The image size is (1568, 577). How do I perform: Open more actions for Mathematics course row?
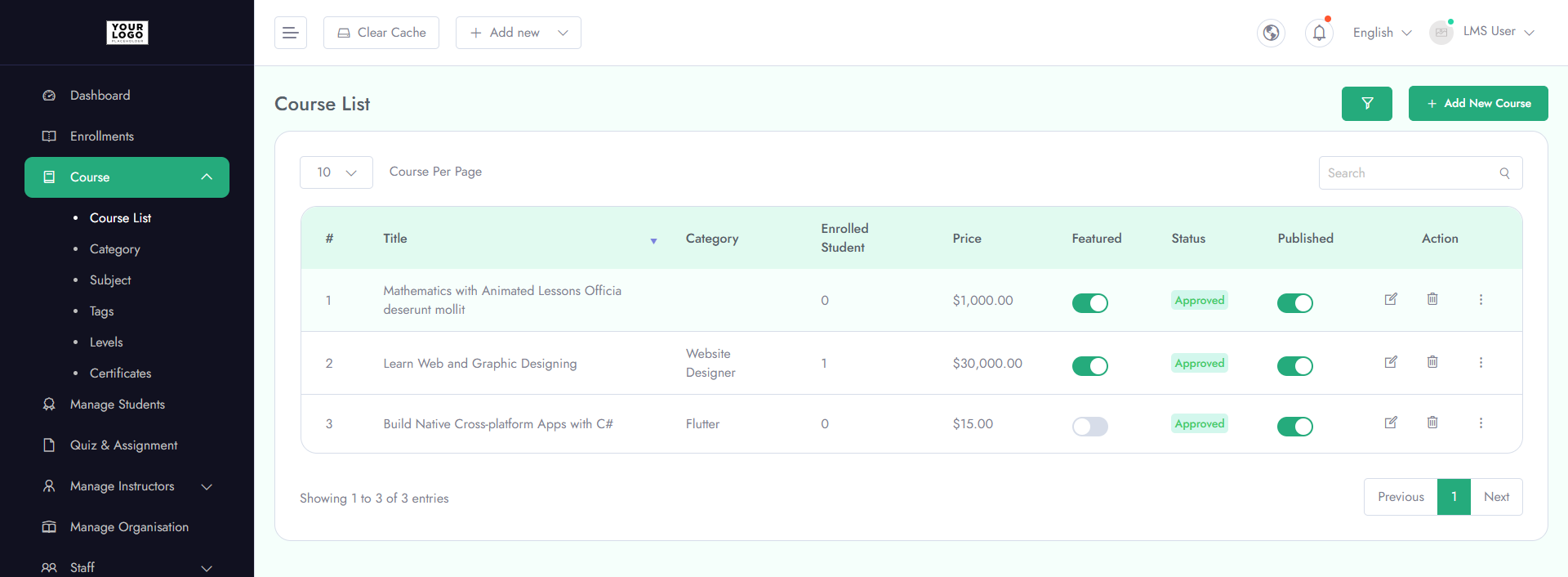click(x=1481, y=300)
